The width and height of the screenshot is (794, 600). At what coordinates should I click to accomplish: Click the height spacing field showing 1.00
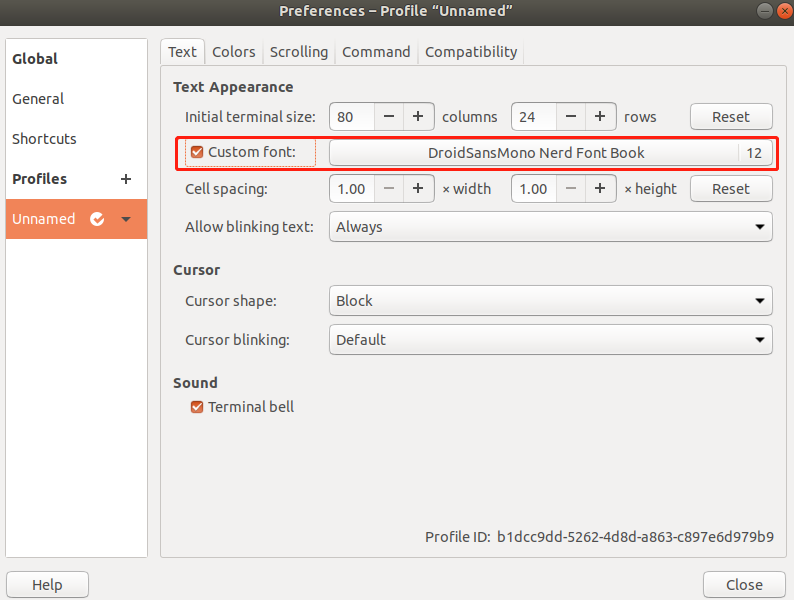[x=534, y=189]
